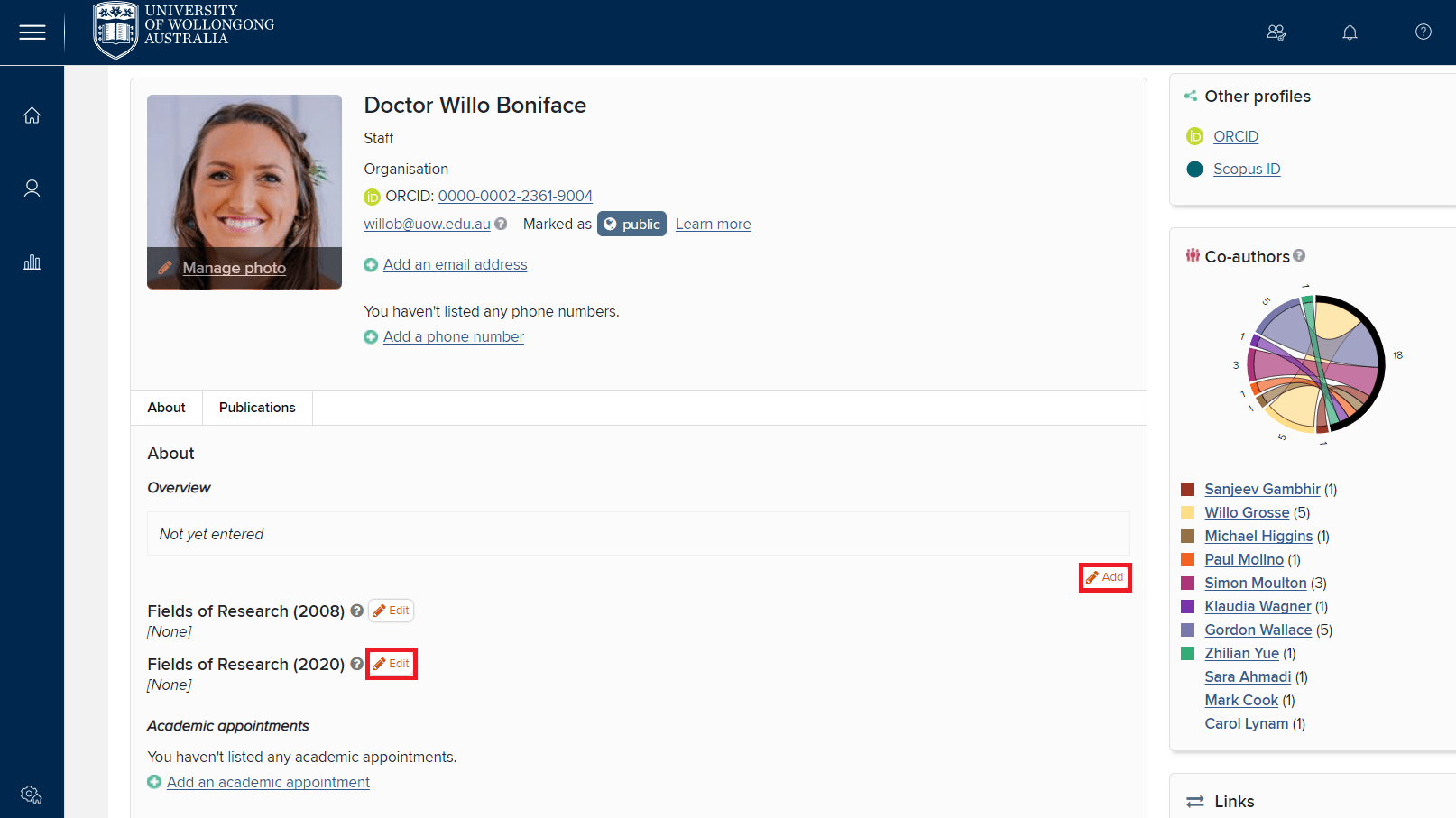Open co-author Mark Cook
This screenshot has width=1456, height=818.
point(1241,700)
